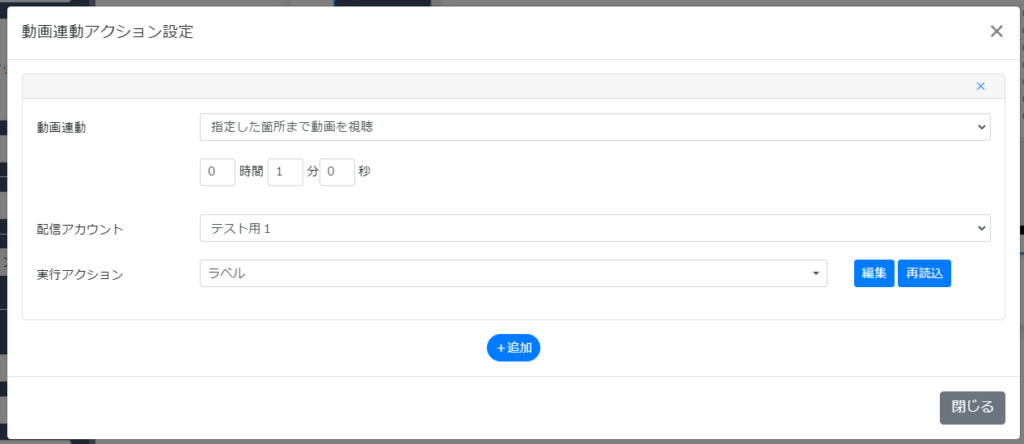Click the 秒 seconds input field
Screen dimensions: 1024x444
click(x=337, y=172)
